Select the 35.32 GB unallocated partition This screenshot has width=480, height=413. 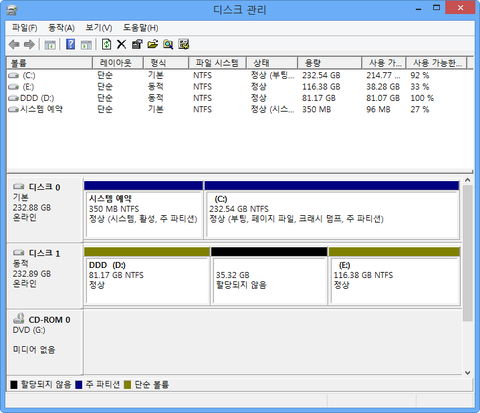pos(269,276)
